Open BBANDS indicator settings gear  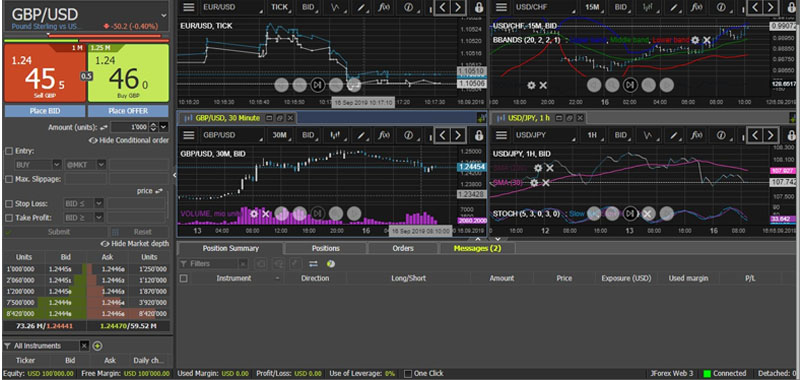pyautogui.click(x=695, y=40)
